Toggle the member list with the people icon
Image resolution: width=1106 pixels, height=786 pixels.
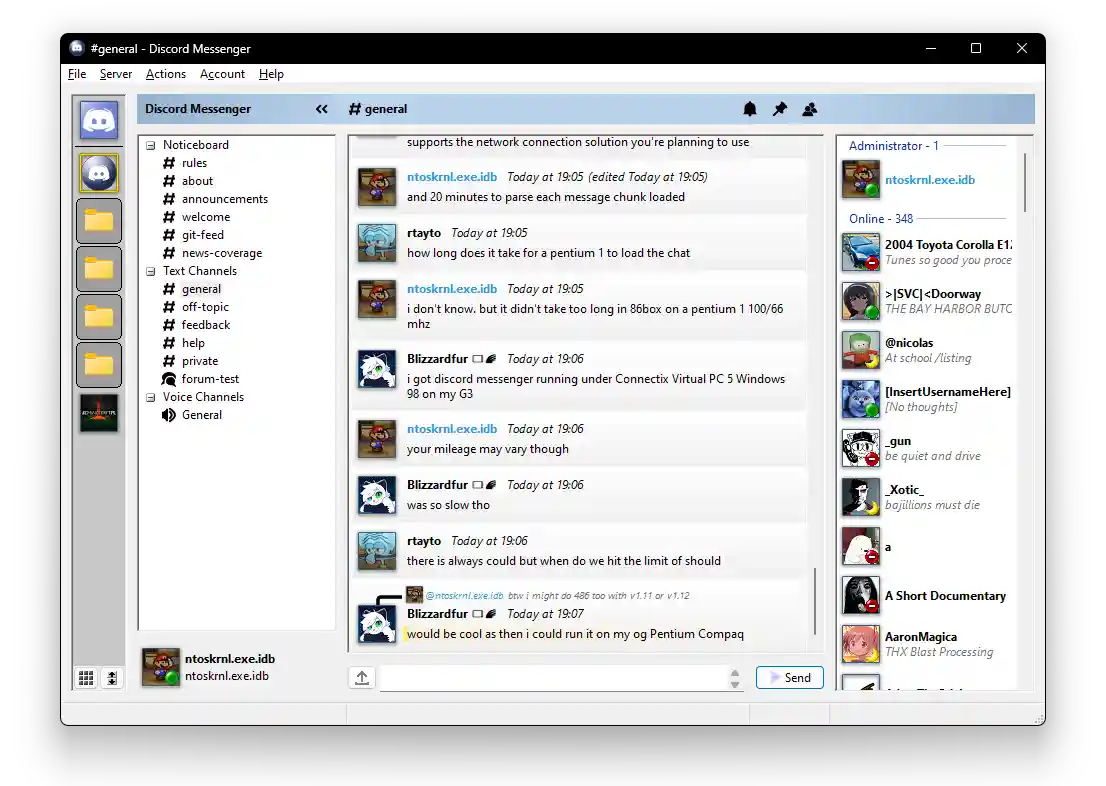[x=809, y=109]
